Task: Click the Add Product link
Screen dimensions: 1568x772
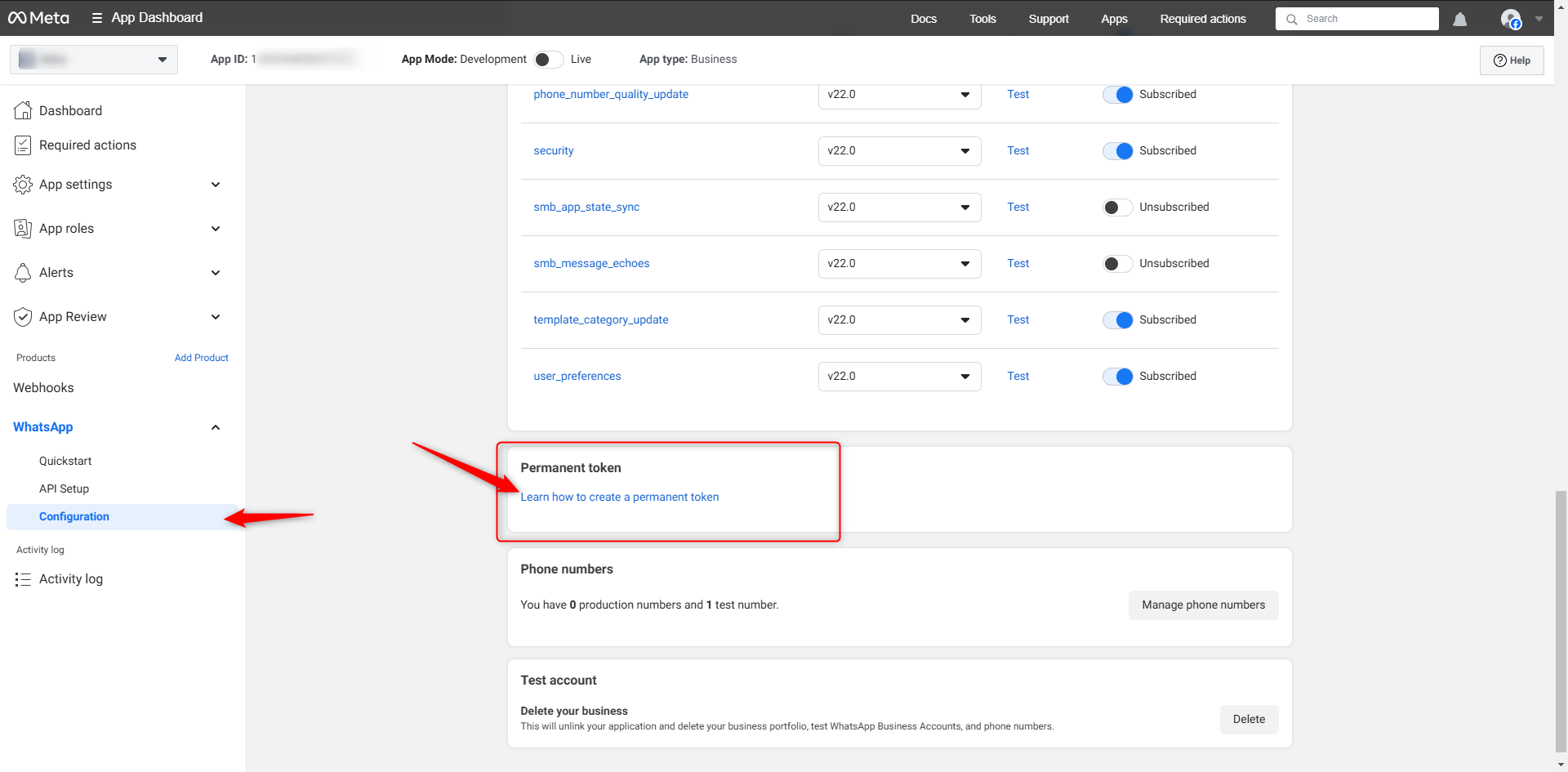Action: coord(202,358)
